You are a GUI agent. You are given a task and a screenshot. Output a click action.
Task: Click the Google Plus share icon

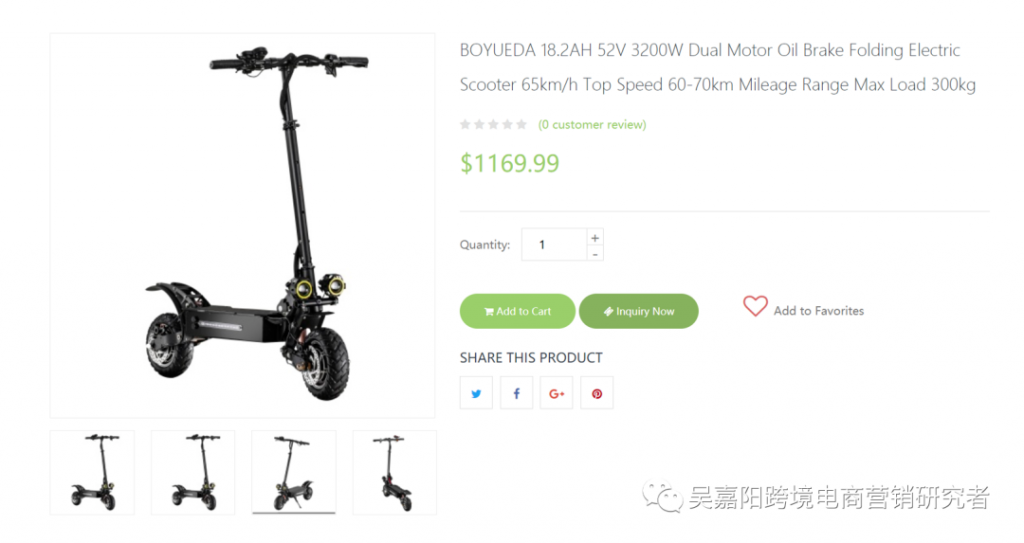pyautogui.click(x=556, y=393)
